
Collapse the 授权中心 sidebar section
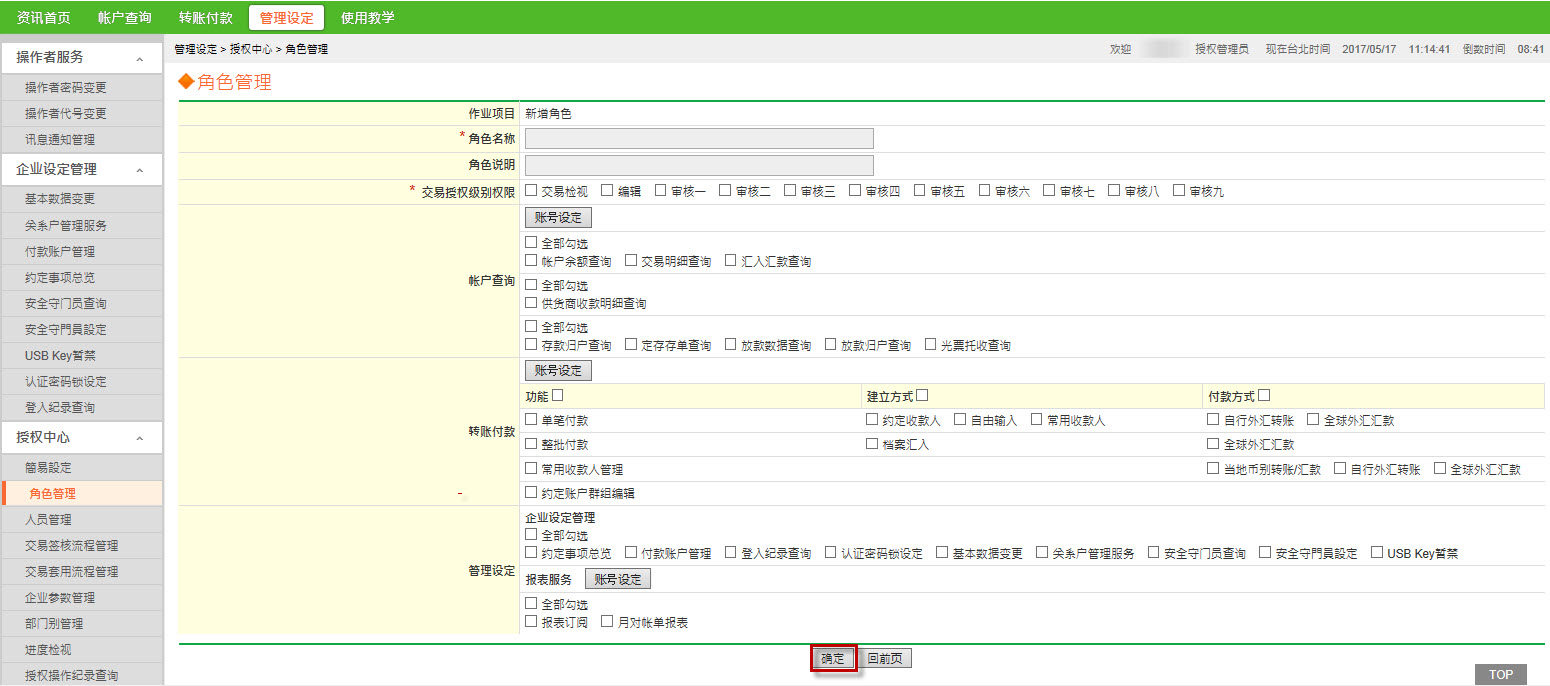pyautogui.click(x=140, y=439)
